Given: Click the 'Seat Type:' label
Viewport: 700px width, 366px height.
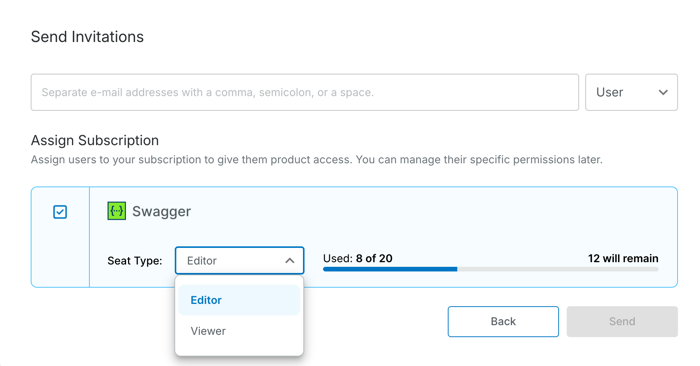Looking at the screenshot, I should tap(135, 261).
